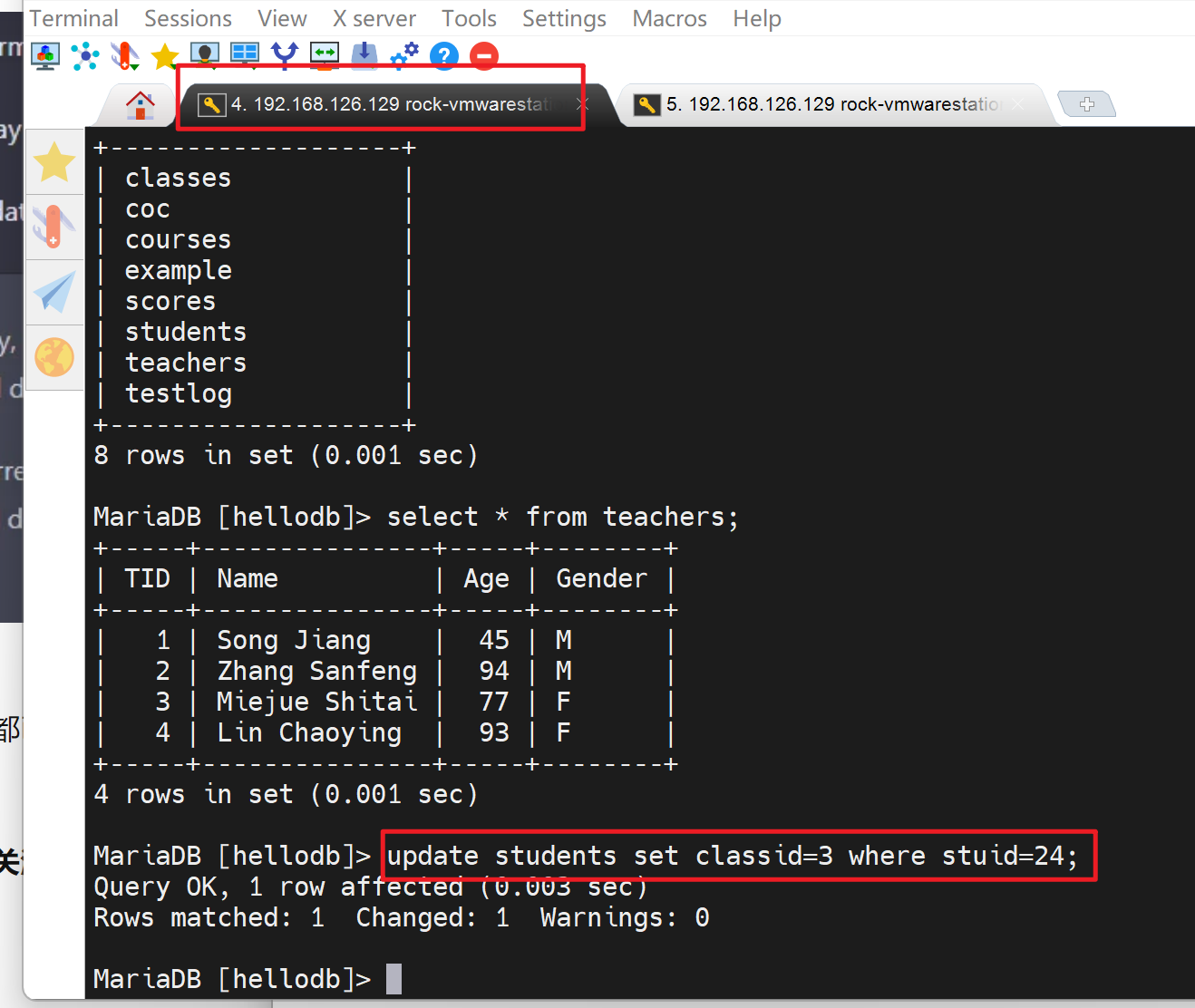Click the Session icon in the top toolbar
1195x1008 pixels.
pyautogui.click(x=44, y=56)
